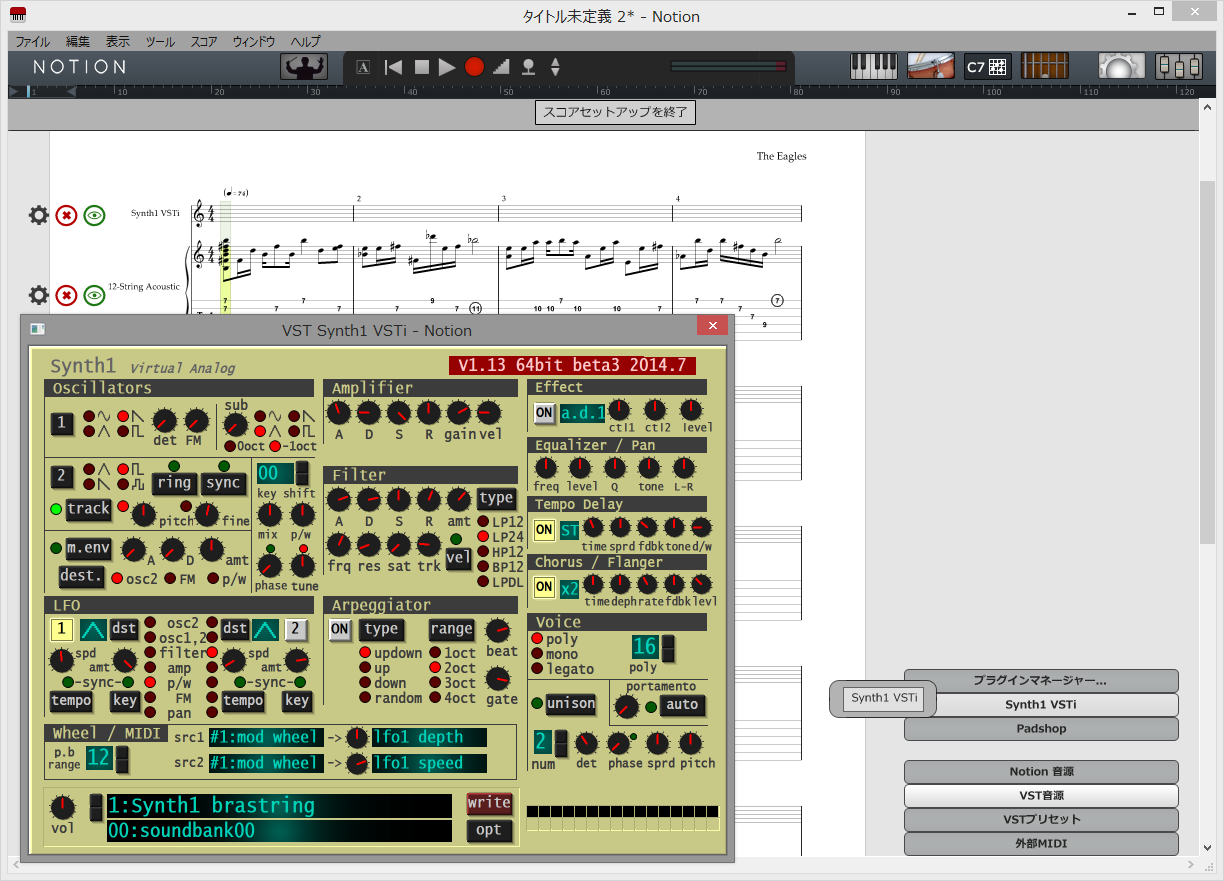Click the opt options button
This screenshot has width=1224, height=881.
click(489, 830)
